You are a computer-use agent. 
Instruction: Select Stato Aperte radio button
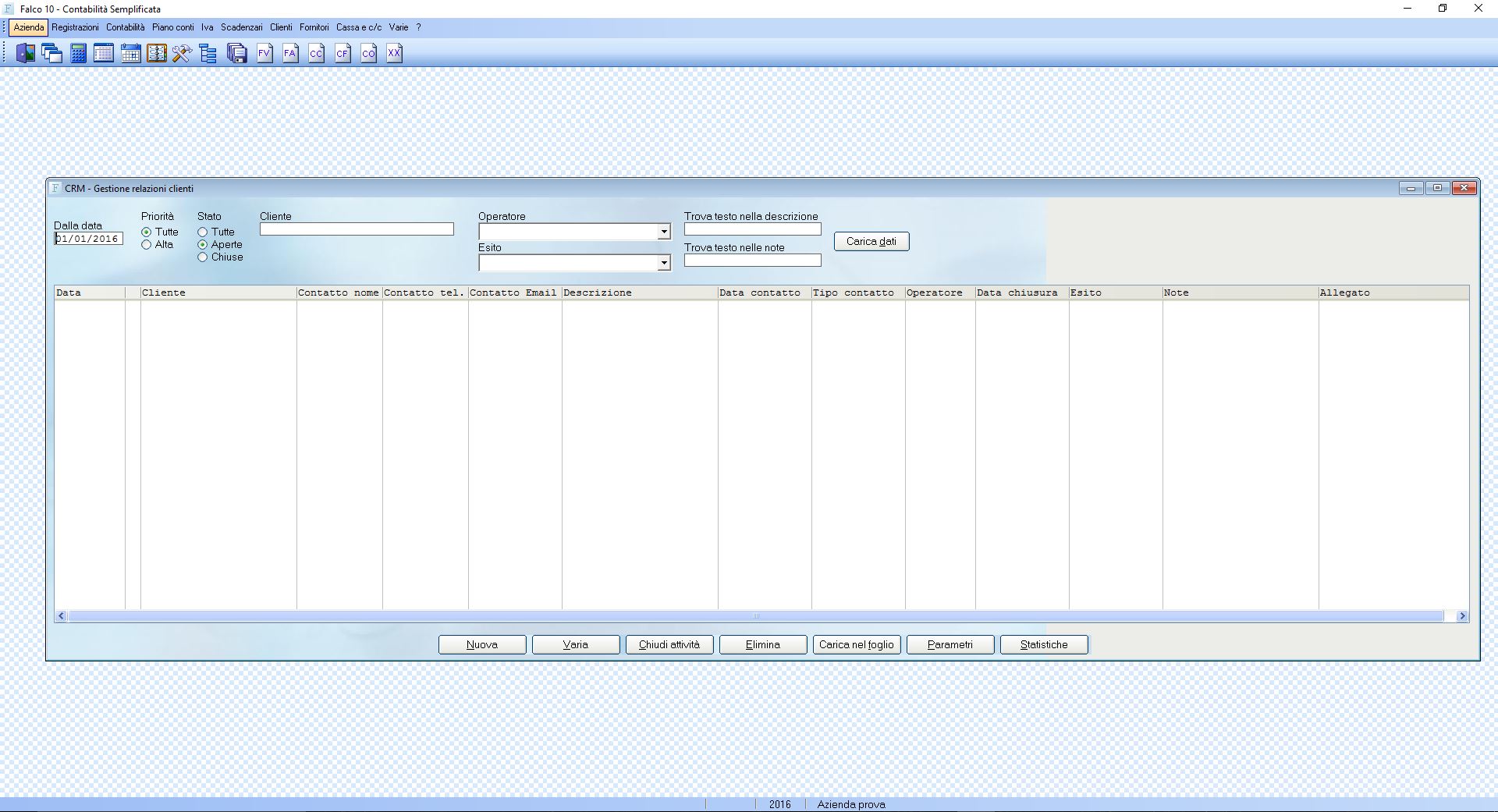(x=203, y=245)
